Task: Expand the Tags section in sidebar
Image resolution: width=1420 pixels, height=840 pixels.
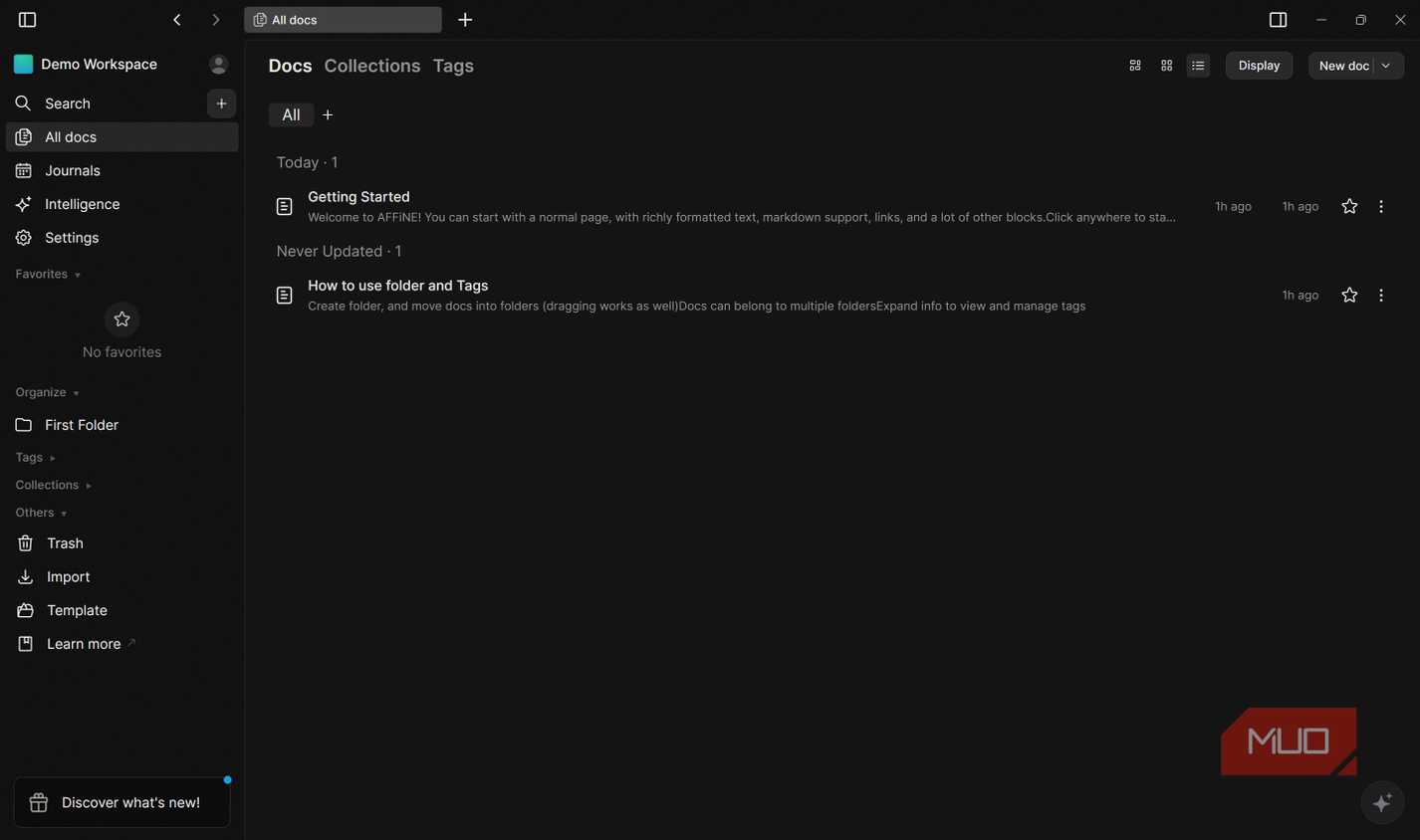Action: pyautogui.click(x=35, y=458)
